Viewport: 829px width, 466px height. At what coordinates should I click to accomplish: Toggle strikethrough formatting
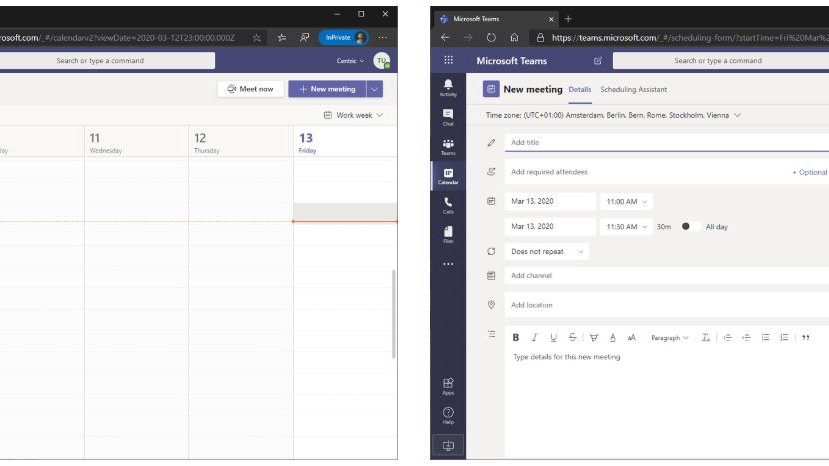point(572,337)
